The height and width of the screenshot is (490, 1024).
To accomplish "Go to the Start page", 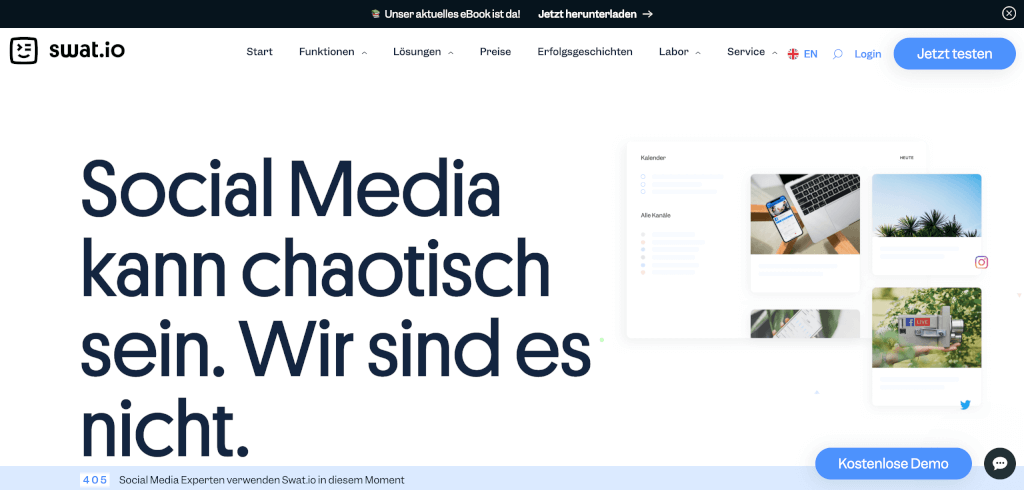I will pyautogui.click(x=259, y=52).
